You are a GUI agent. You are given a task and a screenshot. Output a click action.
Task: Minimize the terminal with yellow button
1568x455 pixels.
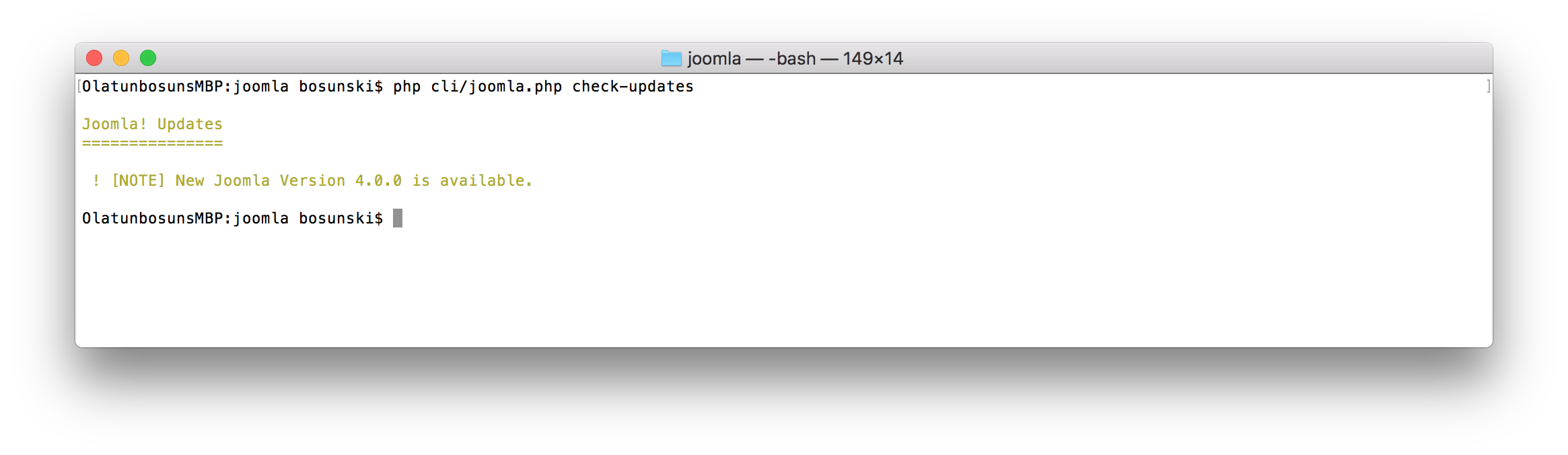tap(121, 58)
